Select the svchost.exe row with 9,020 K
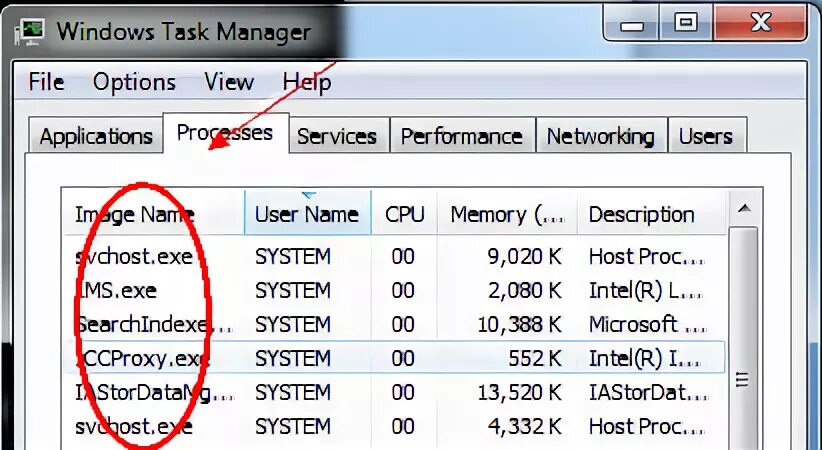This screenshot has width=822, height=450. pos(394,256)
